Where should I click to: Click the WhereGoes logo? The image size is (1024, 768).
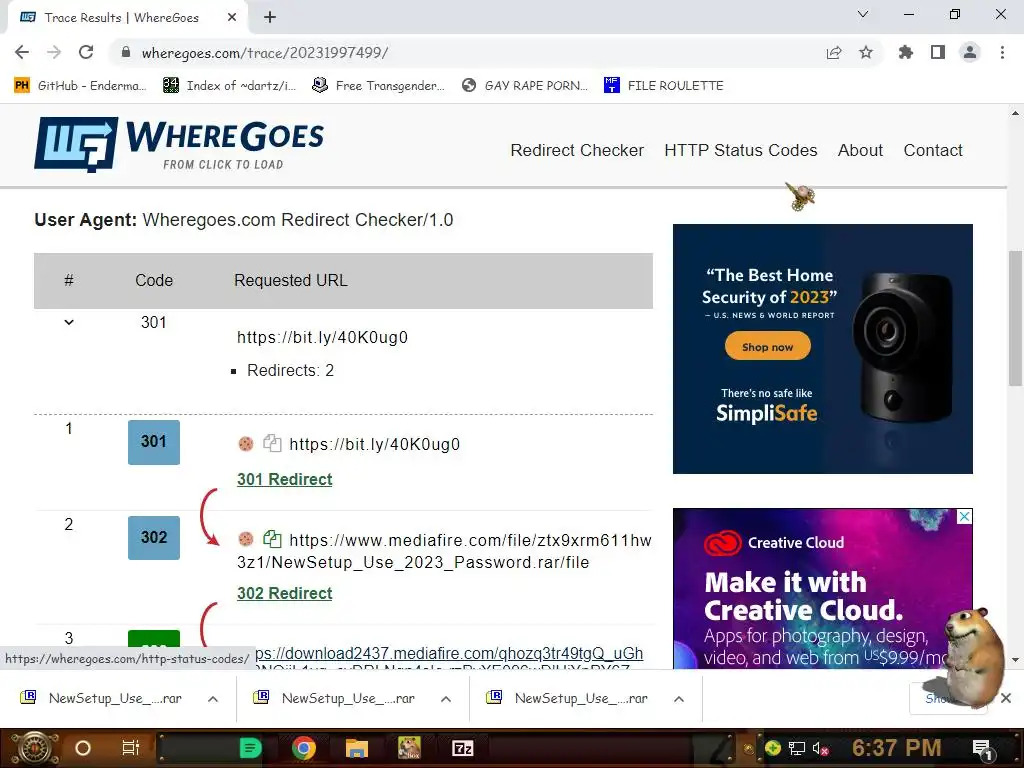click(179, 144)
